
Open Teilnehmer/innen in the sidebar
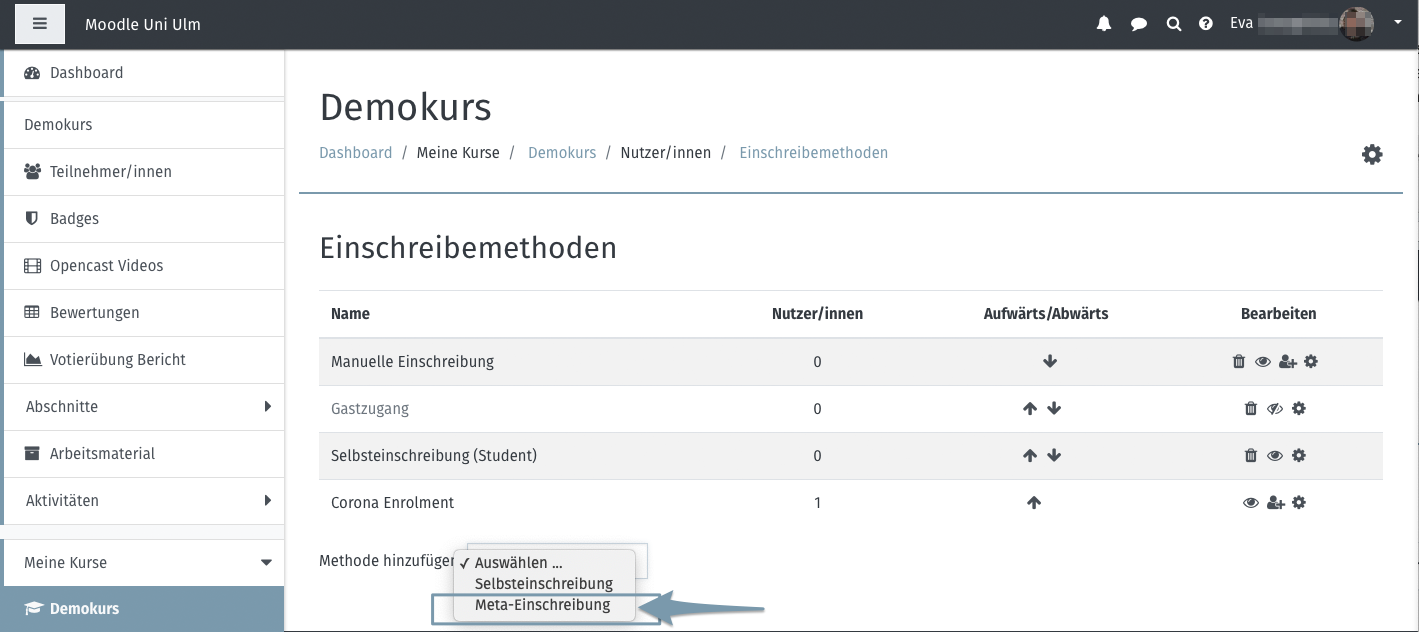tap(110, 172)
